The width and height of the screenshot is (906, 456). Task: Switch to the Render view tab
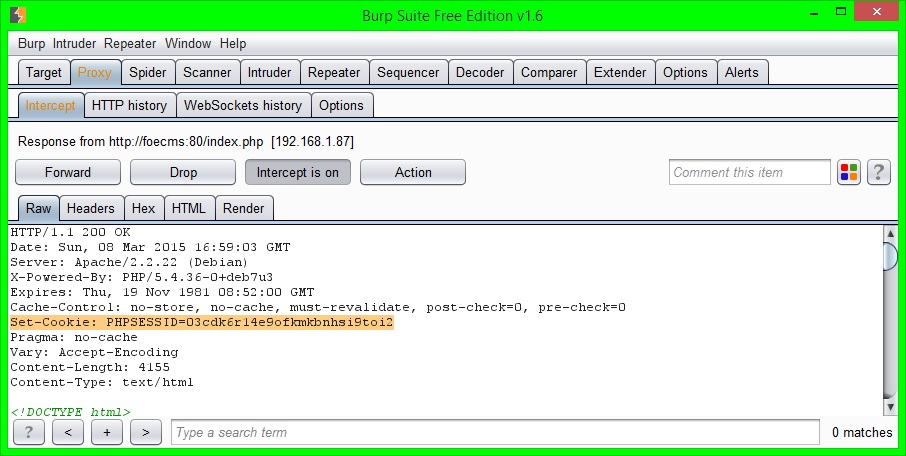point(244,209)
